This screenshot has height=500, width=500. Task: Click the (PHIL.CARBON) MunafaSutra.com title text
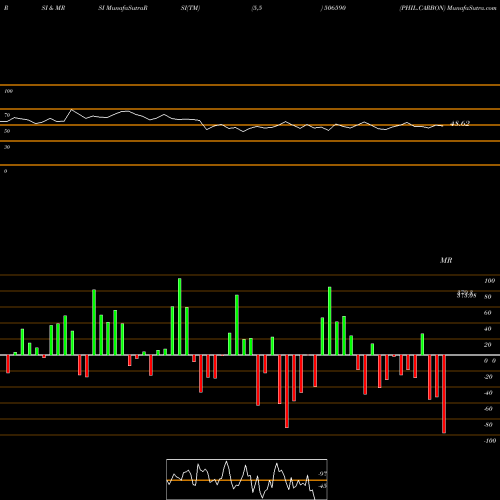pos(448,8)
